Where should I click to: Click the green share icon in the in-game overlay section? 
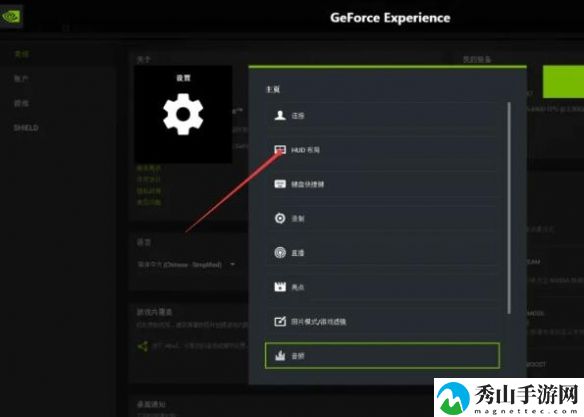click(x=143, y=346)
